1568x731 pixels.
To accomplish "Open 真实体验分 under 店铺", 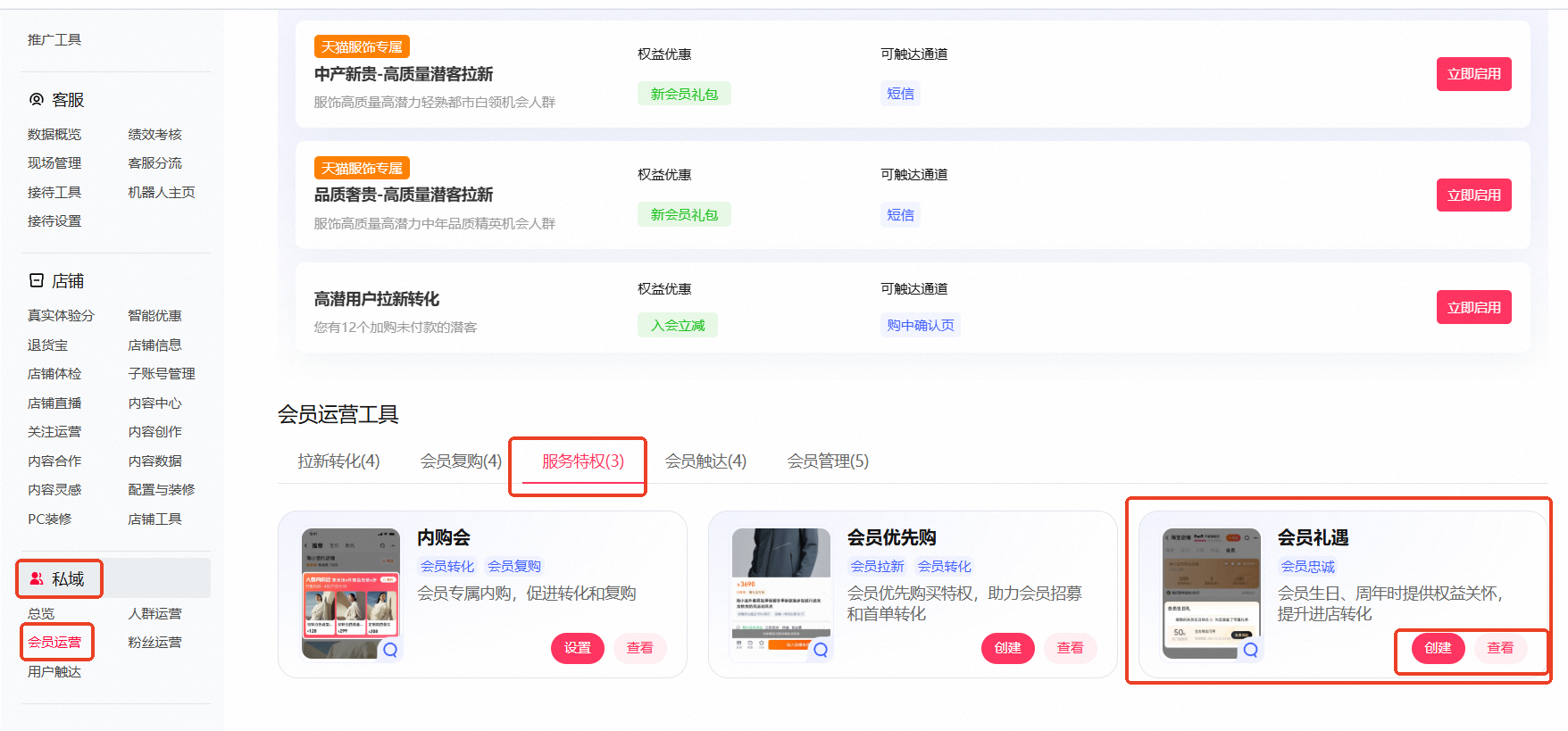I will click(61, 316).
